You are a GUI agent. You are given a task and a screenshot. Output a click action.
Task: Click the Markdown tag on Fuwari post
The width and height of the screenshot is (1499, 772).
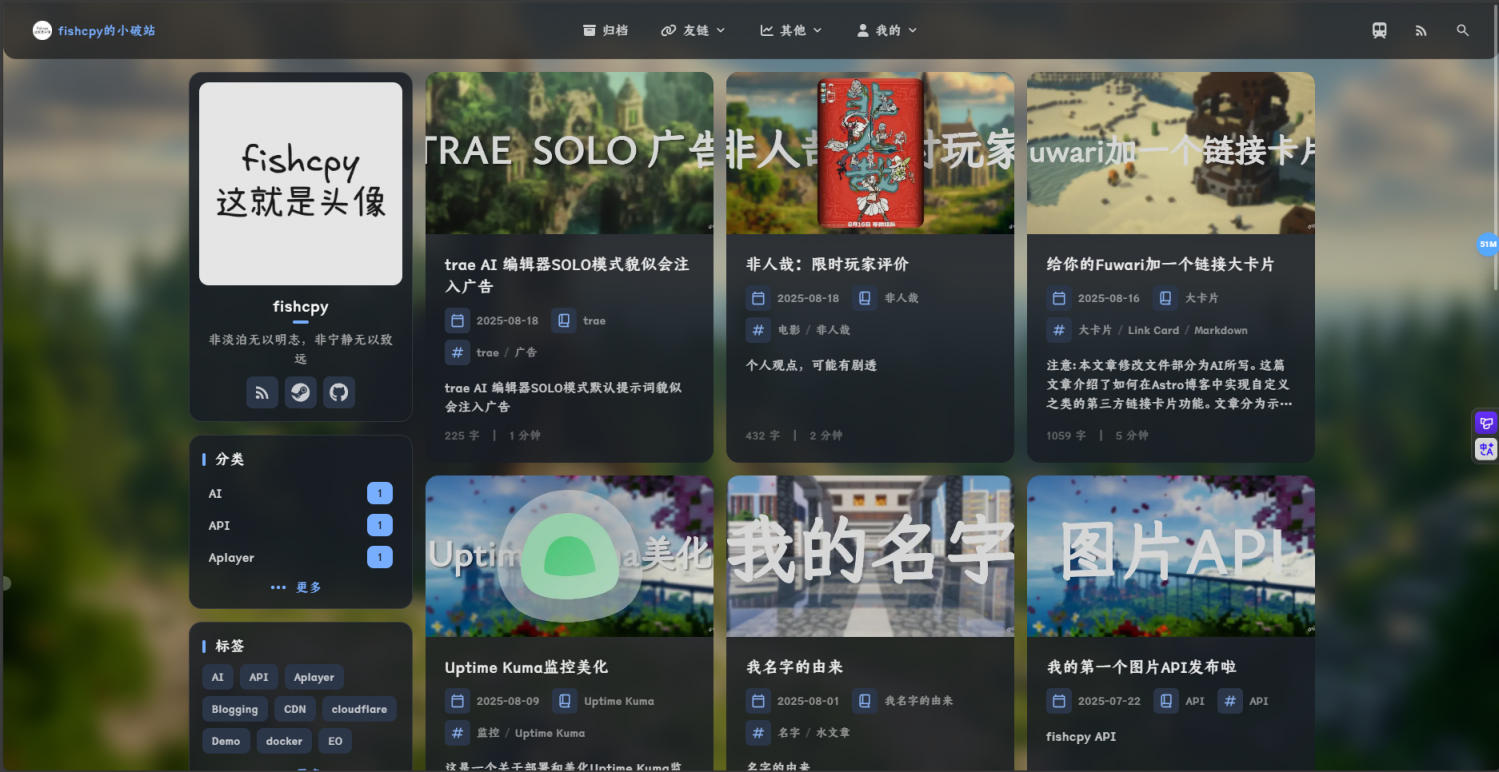point(1221,330)
